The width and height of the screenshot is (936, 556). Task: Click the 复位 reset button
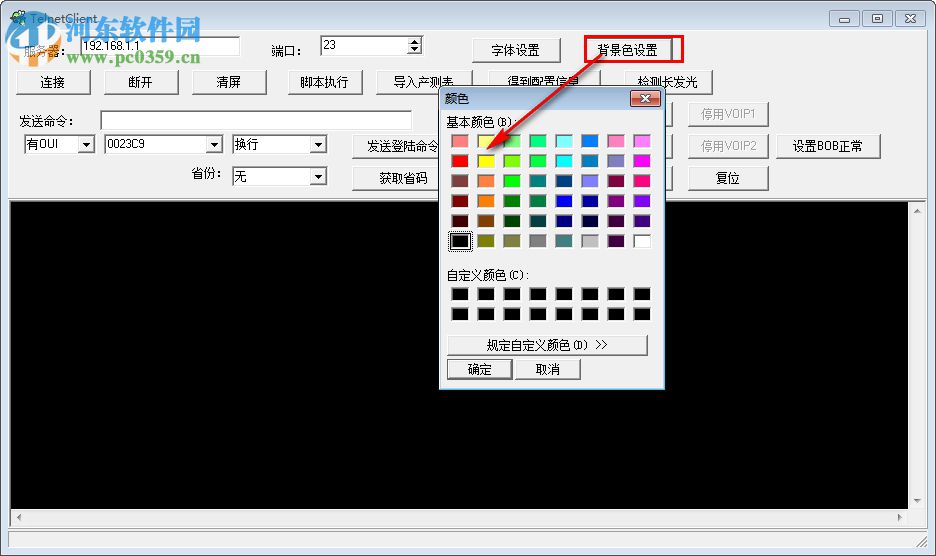(728, 179)
